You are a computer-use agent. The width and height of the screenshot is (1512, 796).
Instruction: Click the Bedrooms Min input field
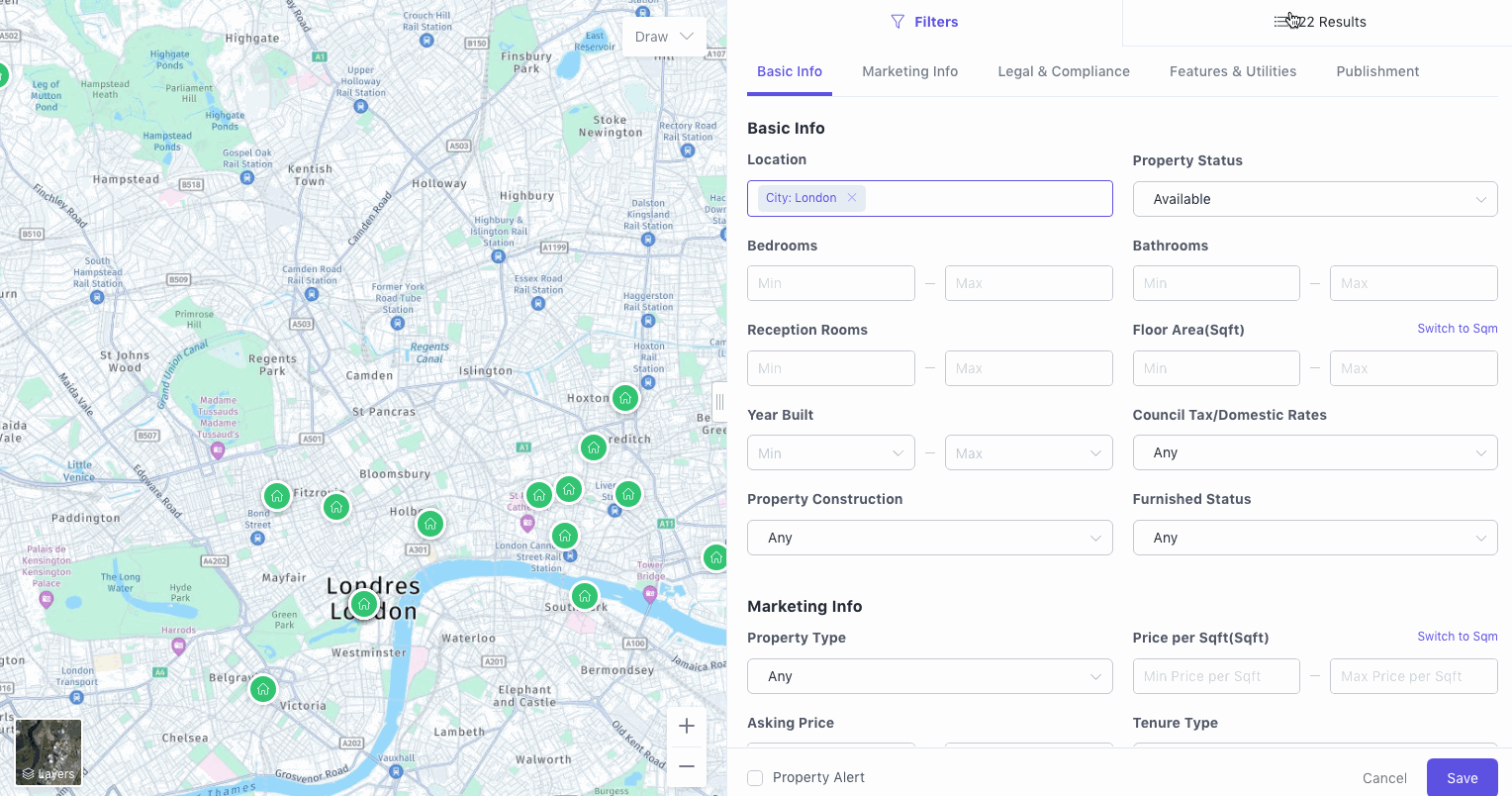click(x=830, y=283)
